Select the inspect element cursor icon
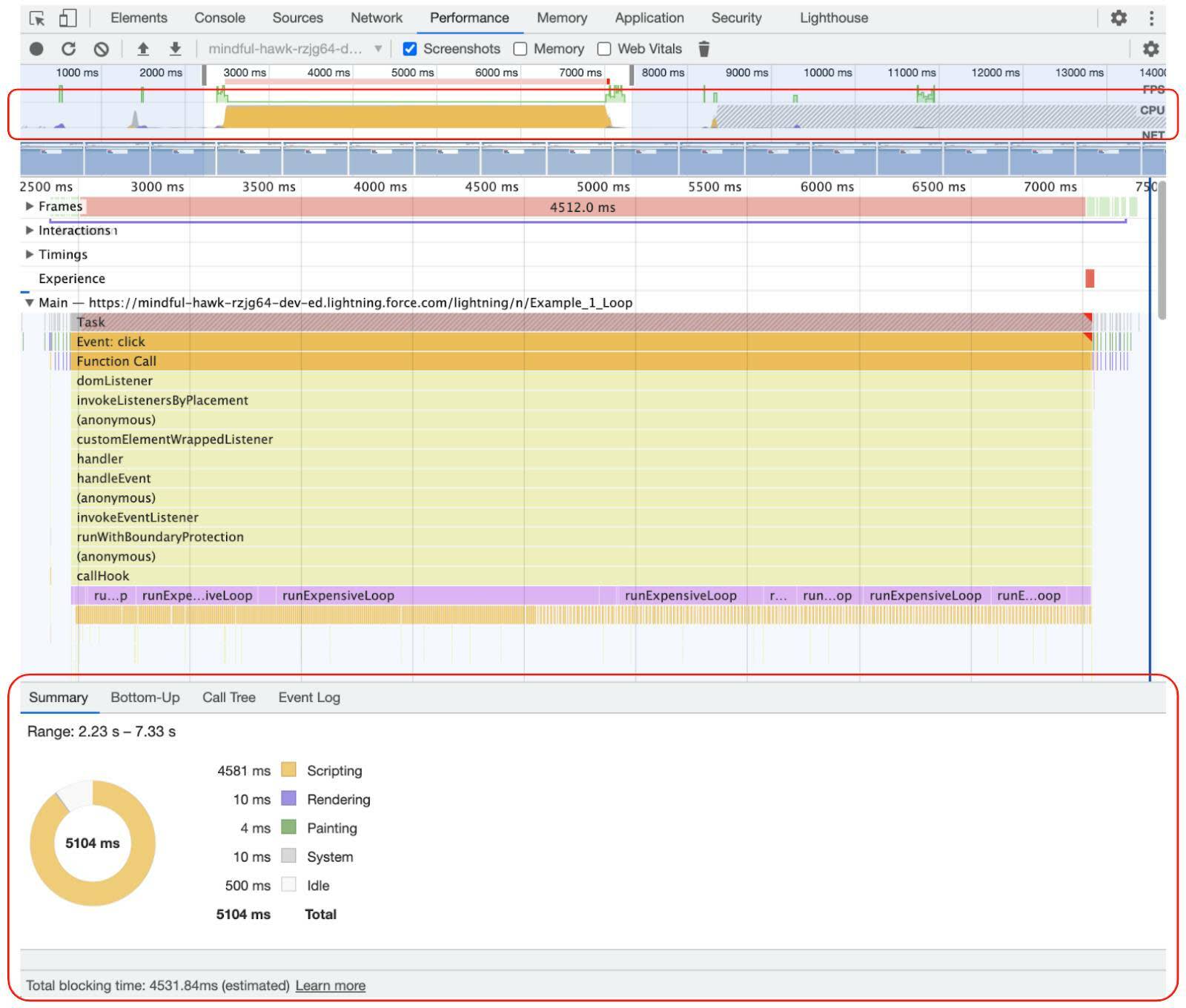The width and height of the screenshot is (1186, 1008). 36,18
